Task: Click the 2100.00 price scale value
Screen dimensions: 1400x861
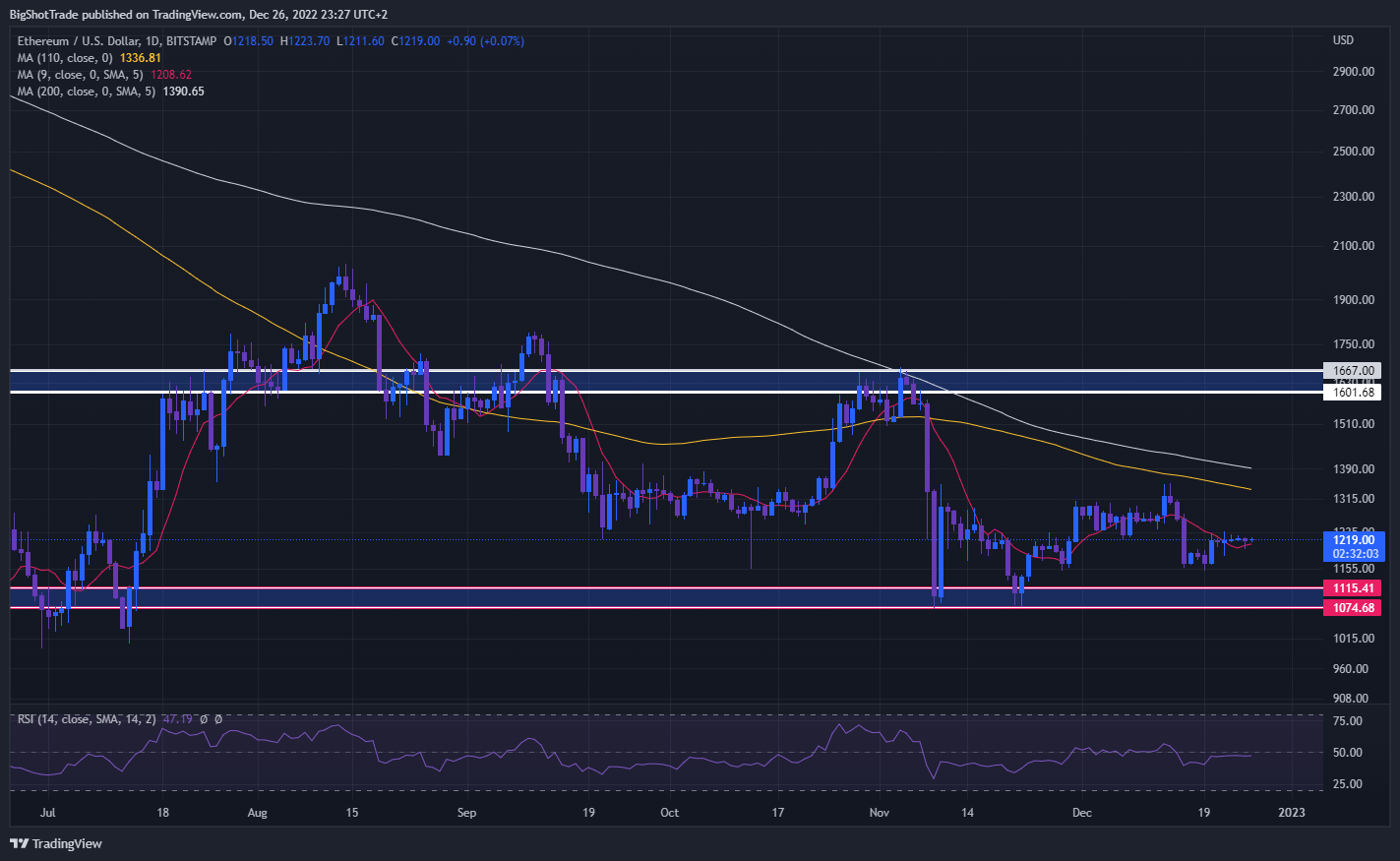Action: (x=1354, y=246)
